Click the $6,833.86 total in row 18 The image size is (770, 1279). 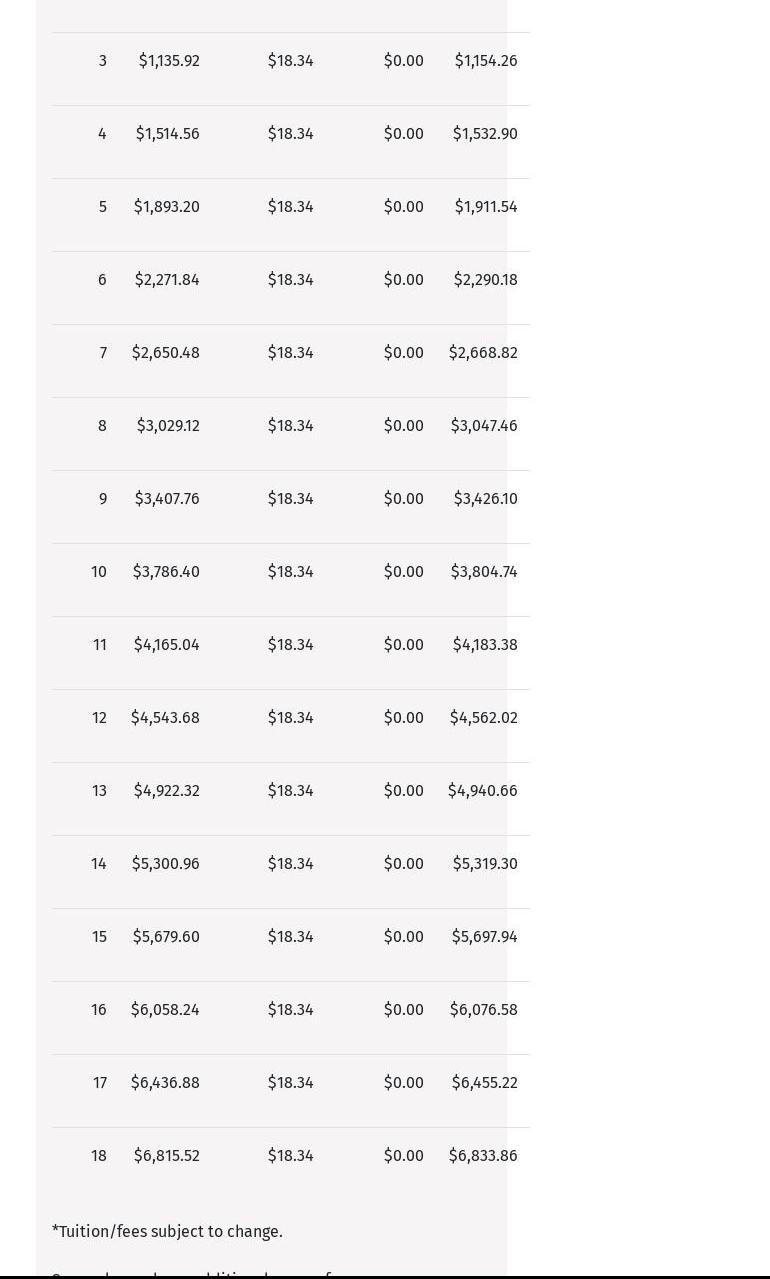[483, 1156]
